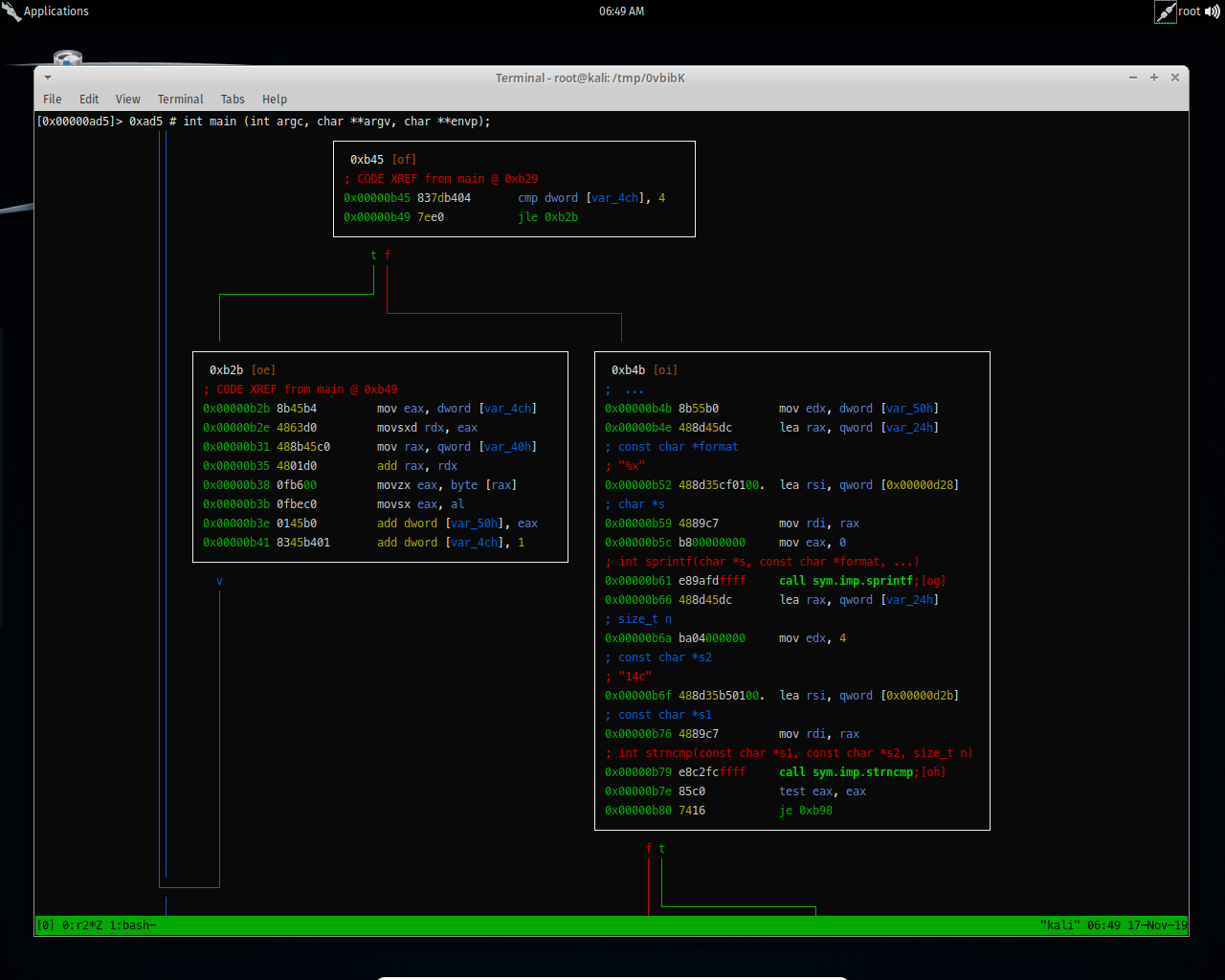Click the 0xb4b [oi] node header

click(644, 370)
